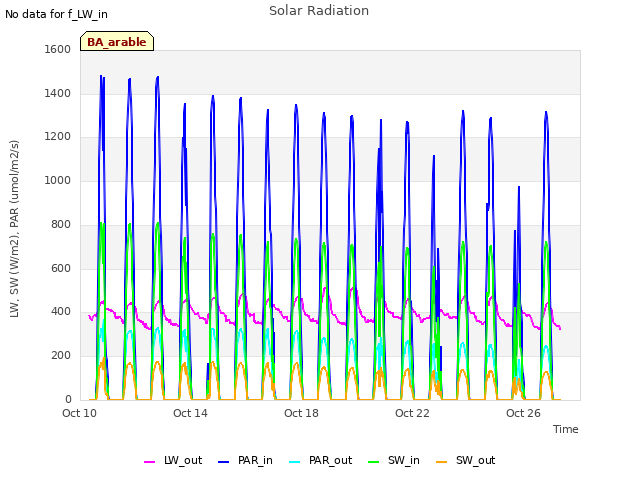Click the green SW_in legend swatch
The height and width of the screenshot is (480, 640).
click(x=373, y=462)
